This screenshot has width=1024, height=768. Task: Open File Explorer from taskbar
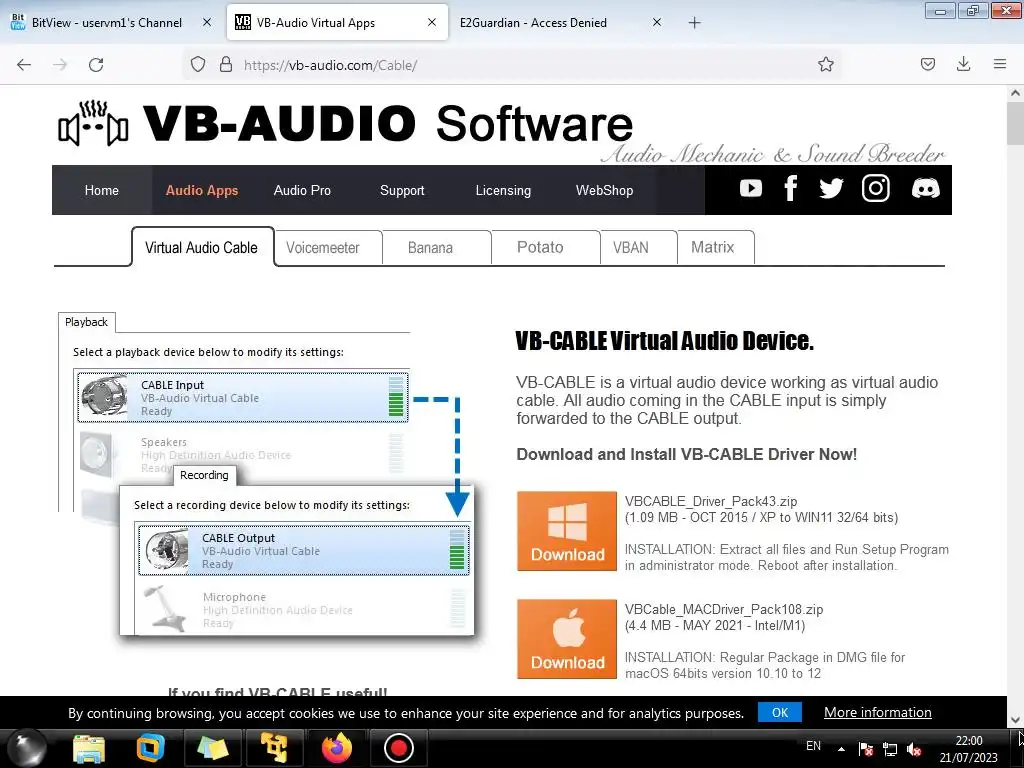88,748
